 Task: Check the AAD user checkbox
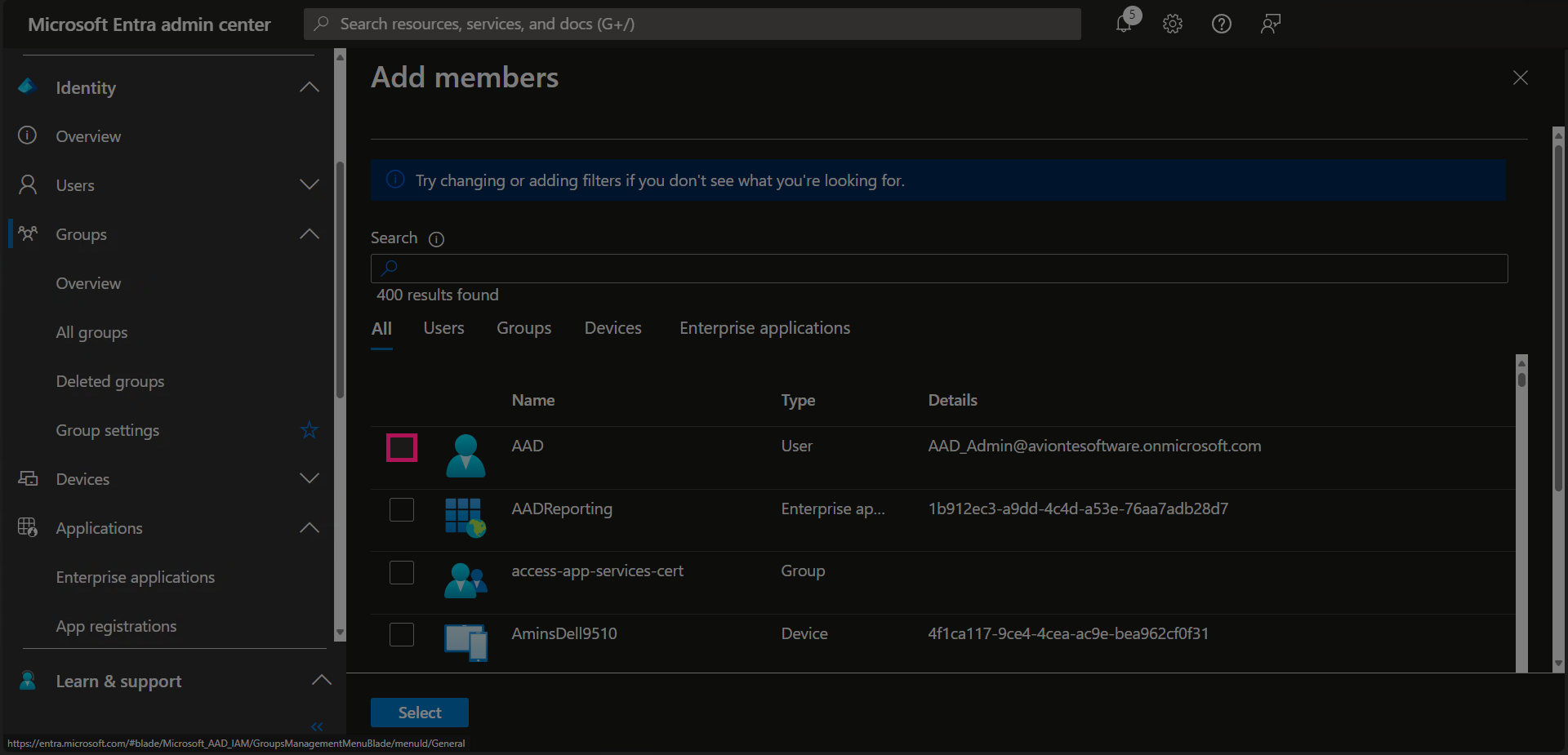pos(402,447)
